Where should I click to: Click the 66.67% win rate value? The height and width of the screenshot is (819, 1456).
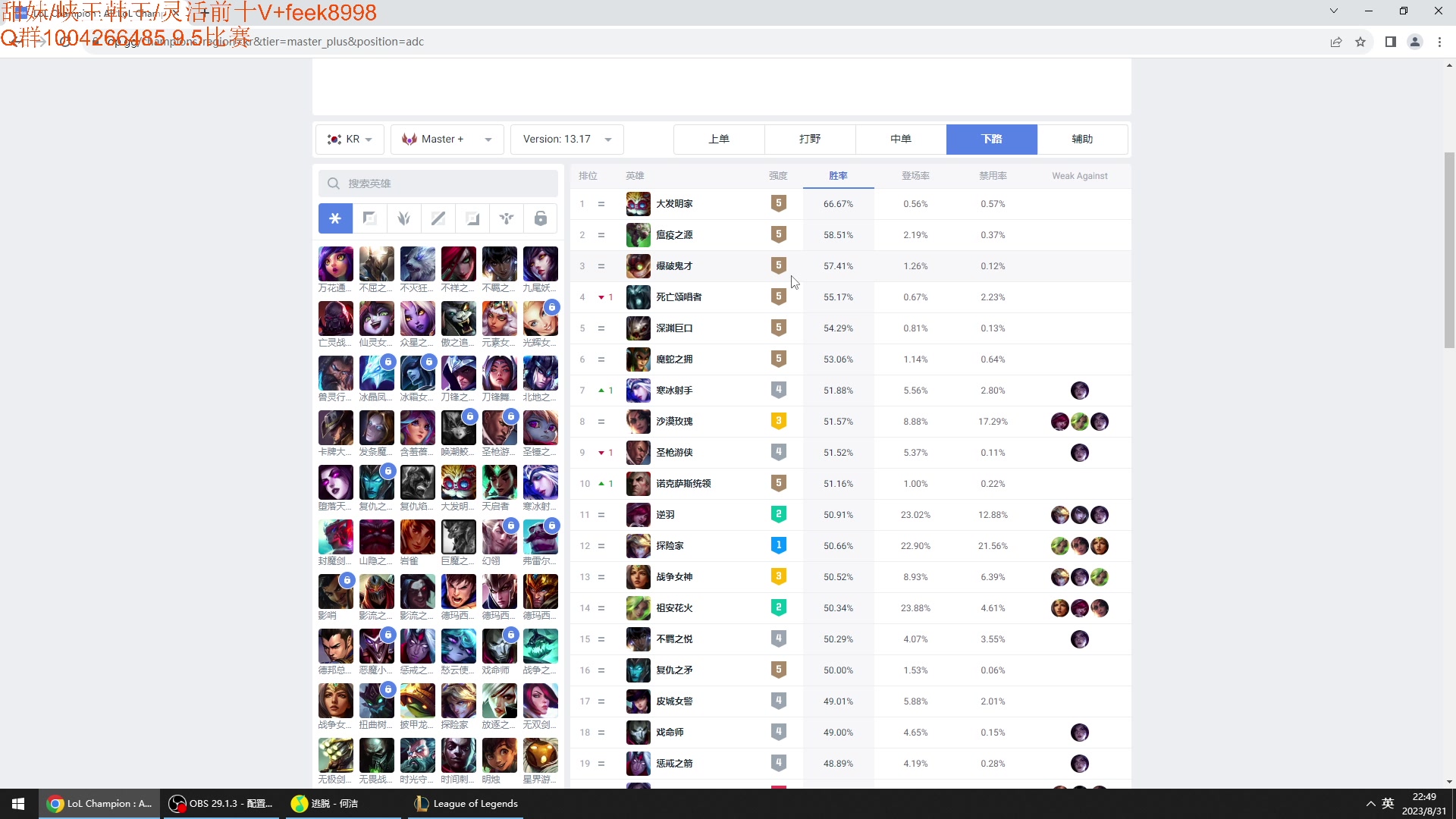point(838,204)
